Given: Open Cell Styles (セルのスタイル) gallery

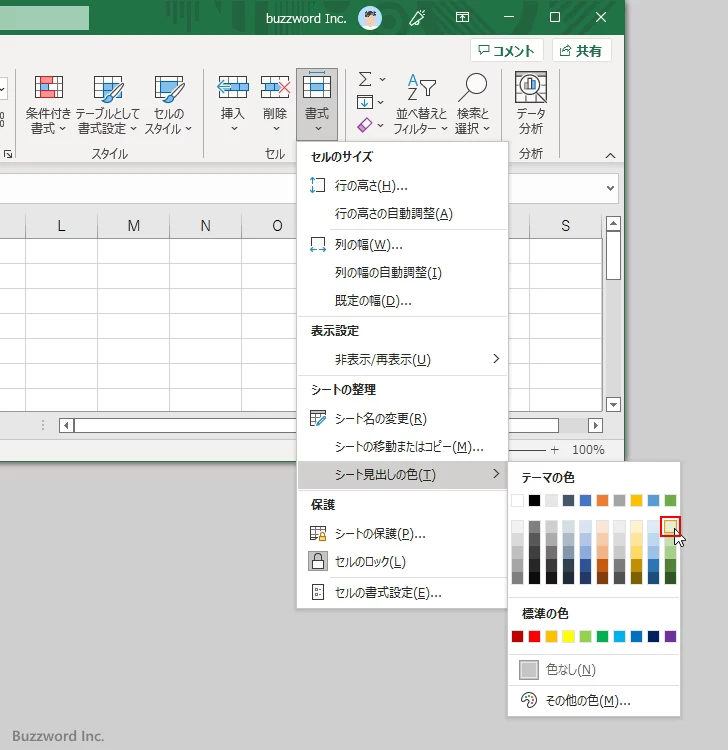Looking at the screenshot, I should coord(168,105).
